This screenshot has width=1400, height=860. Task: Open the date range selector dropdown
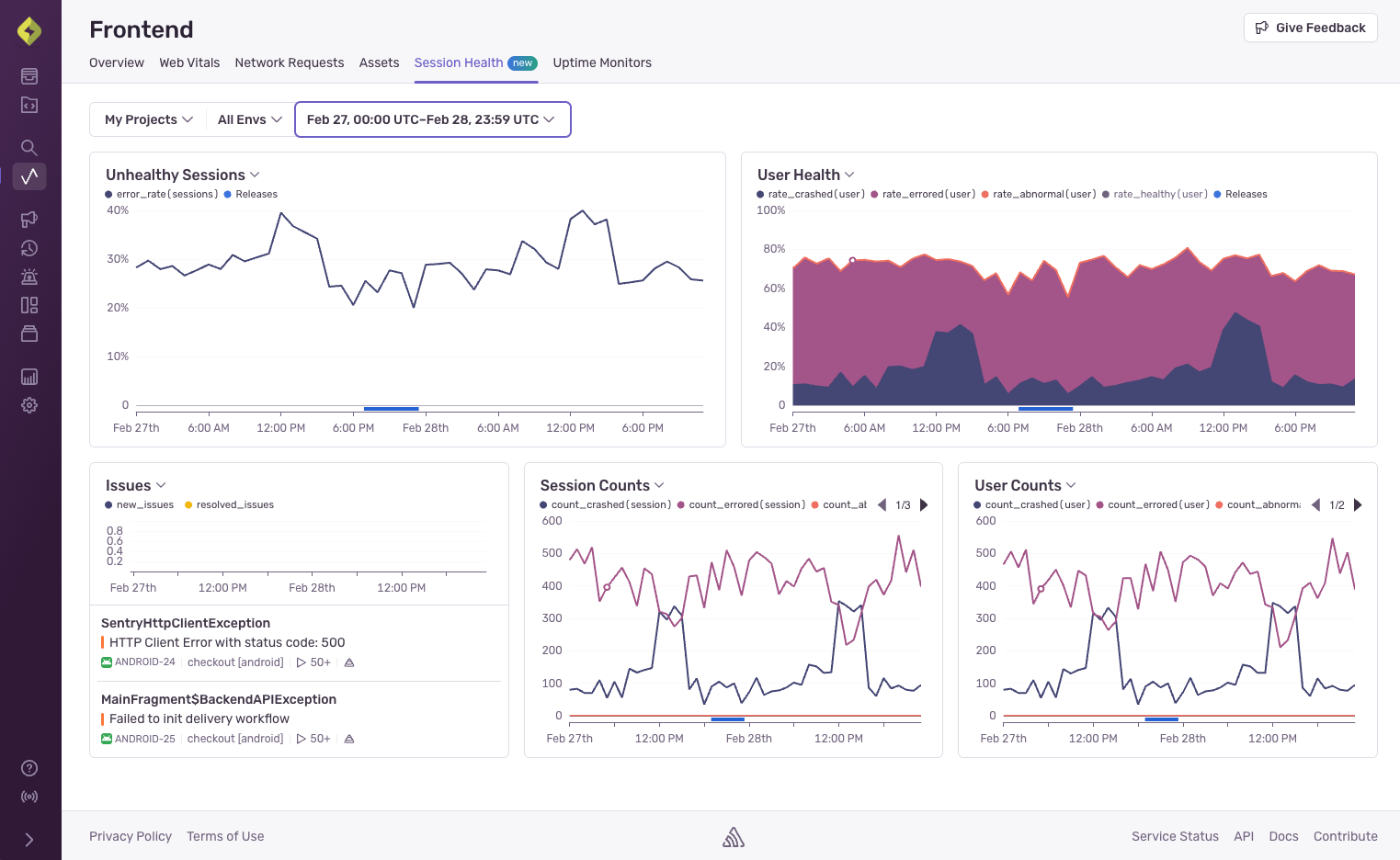[432, 119]
